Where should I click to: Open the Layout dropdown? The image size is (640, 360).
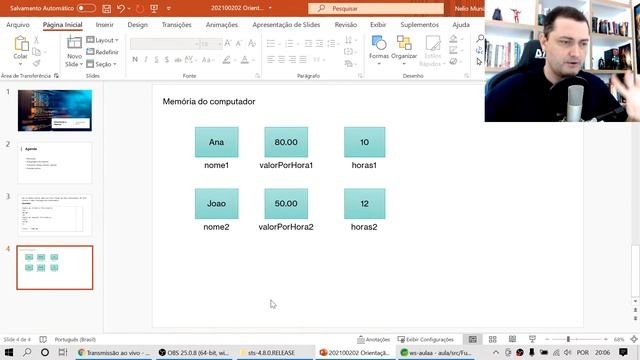(102, 40)
